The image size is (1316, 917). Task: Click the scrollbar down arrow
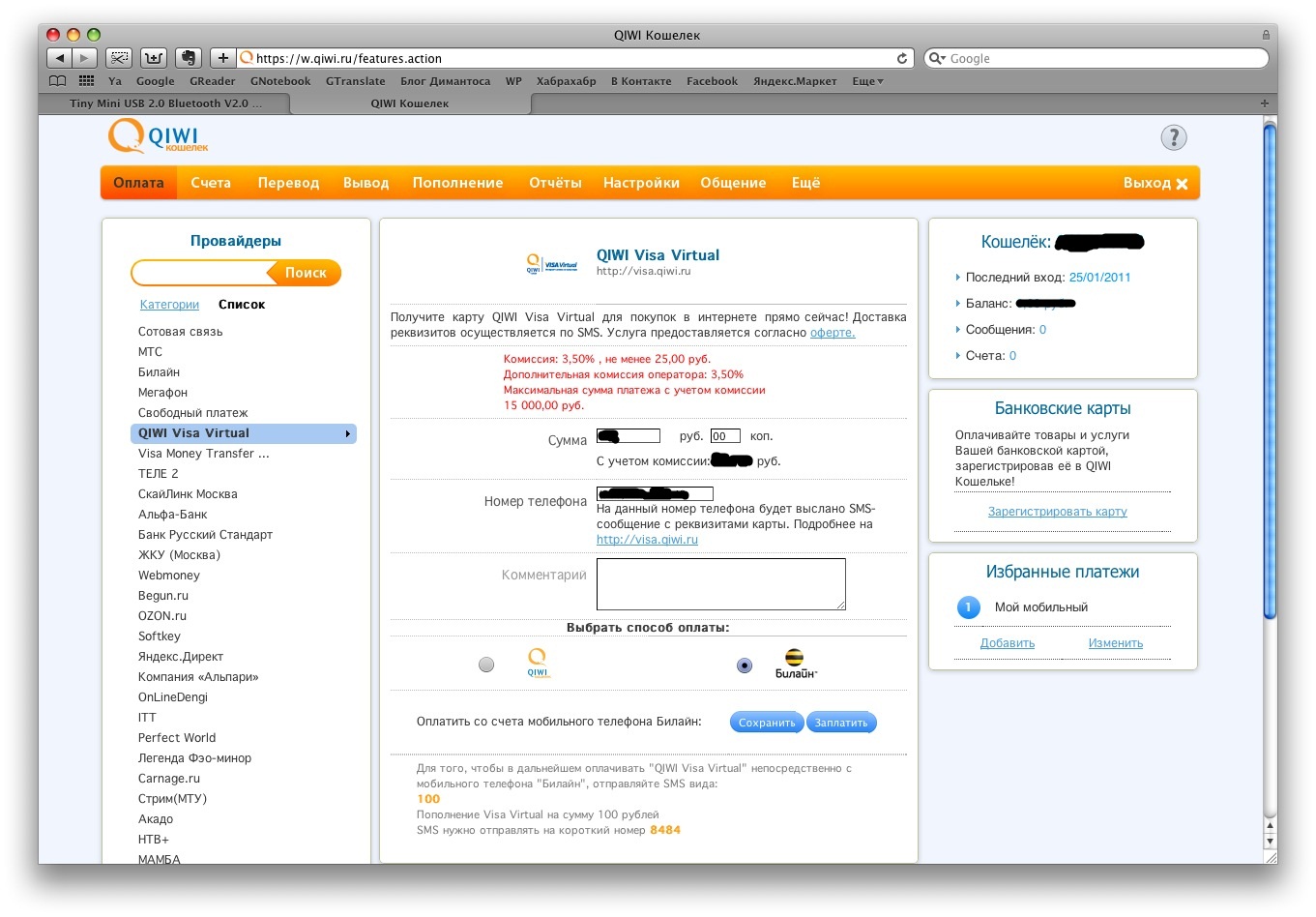(1270, 842)
